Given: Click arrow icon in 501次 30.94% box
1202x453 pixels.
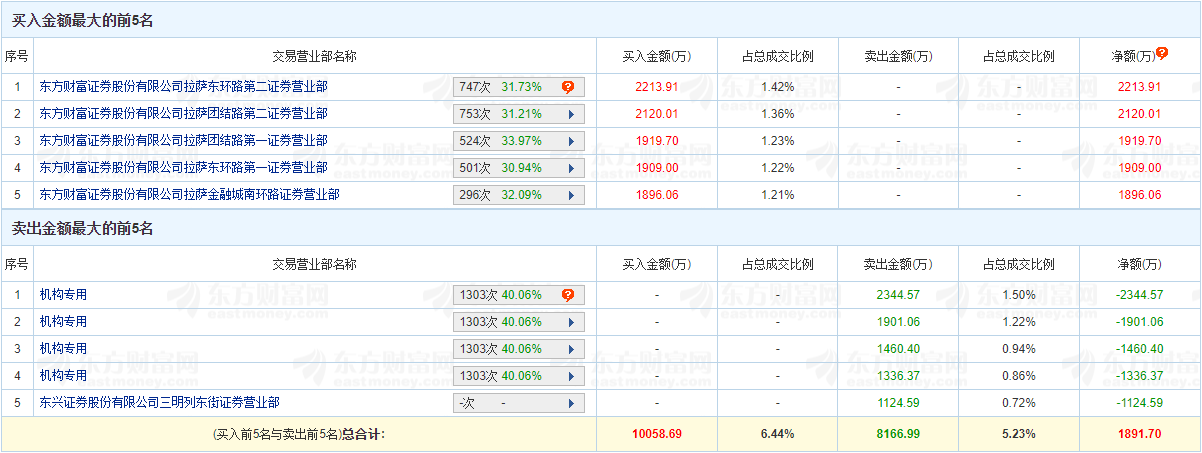Looking at the screenshot, I should [x=571, y=168].
